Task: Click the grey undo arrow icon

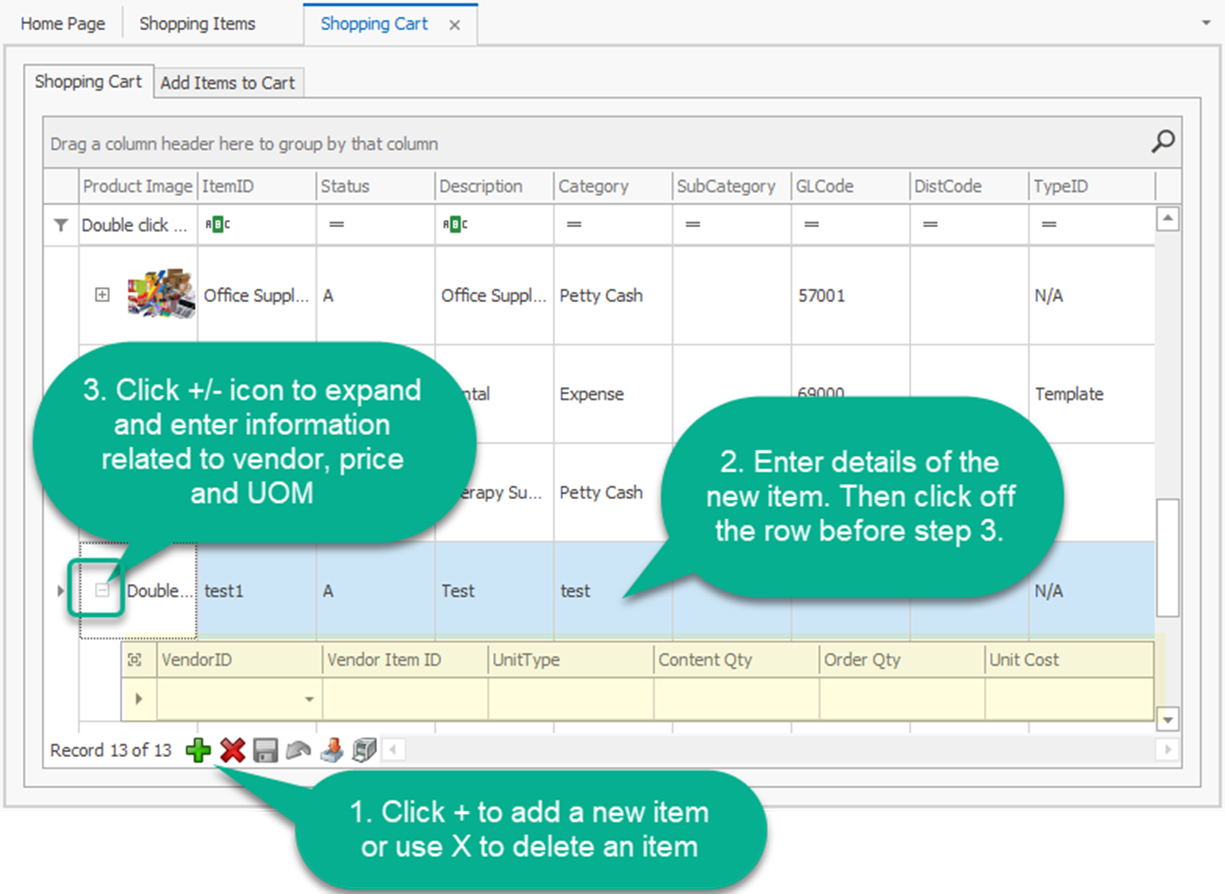Action: click(298, 750)
